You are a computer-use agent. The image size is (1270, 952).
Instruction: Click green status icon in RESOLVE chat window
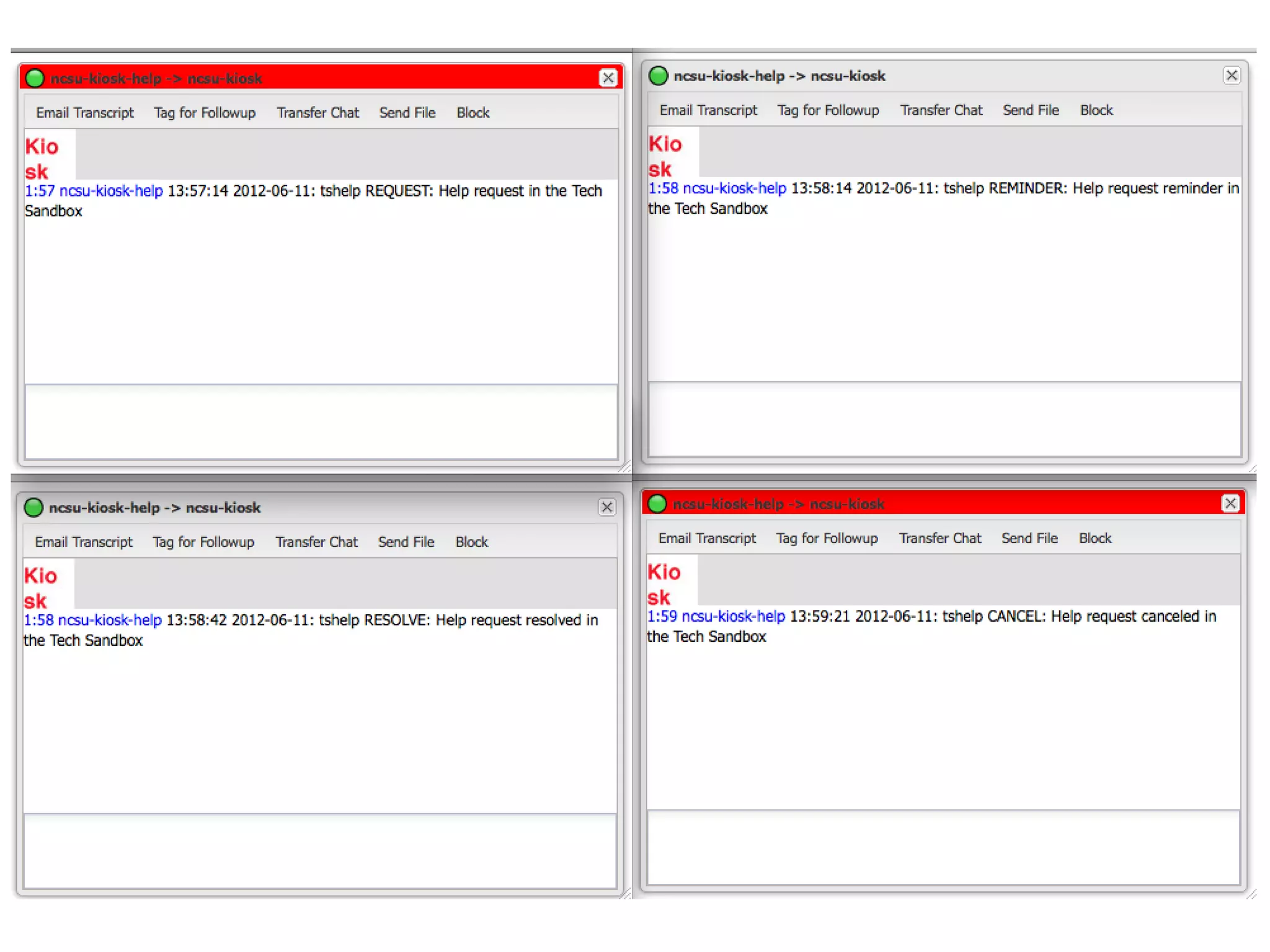coord(33,508)
